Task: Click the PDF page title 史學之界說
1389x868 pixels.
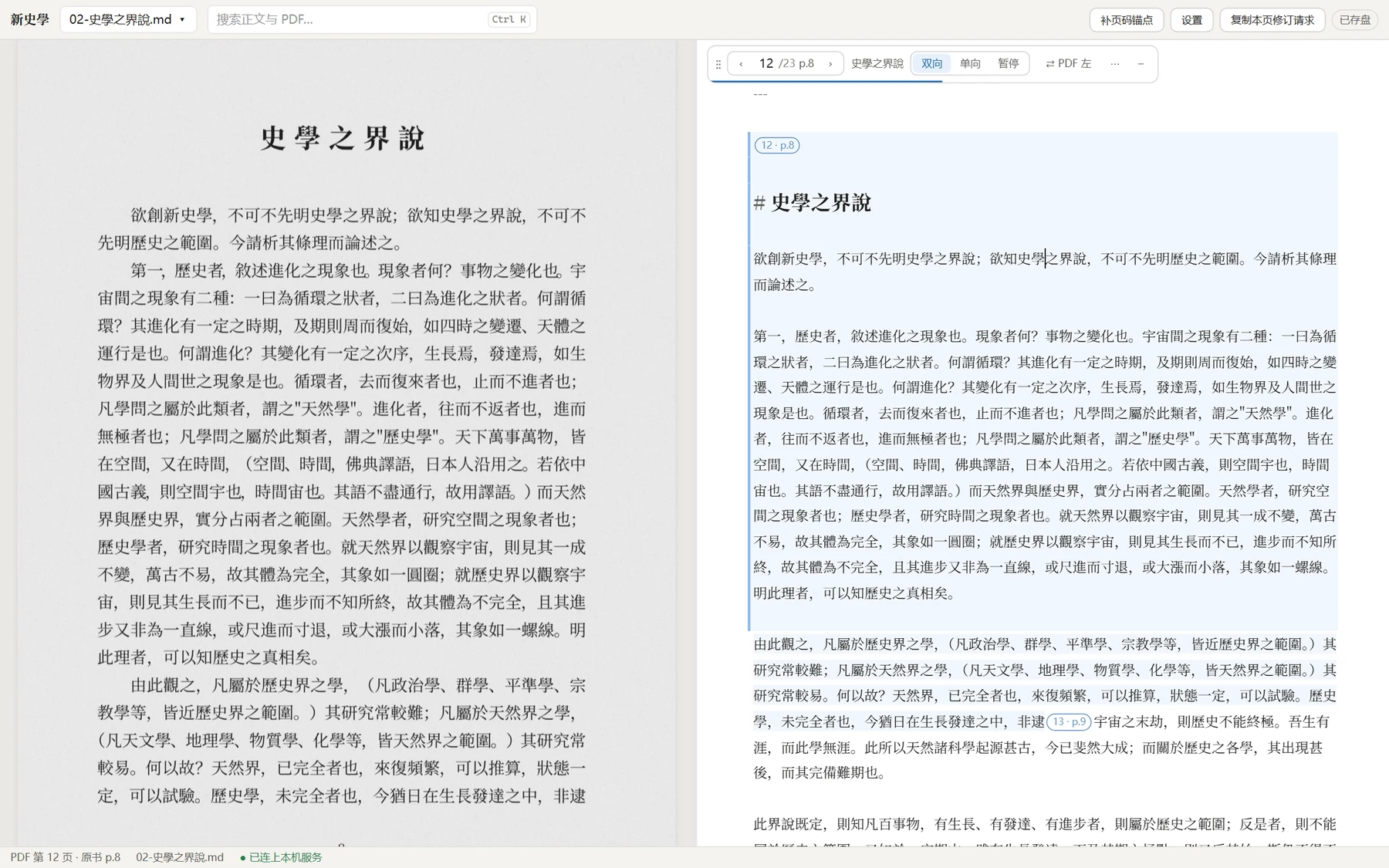Action: 344,138
